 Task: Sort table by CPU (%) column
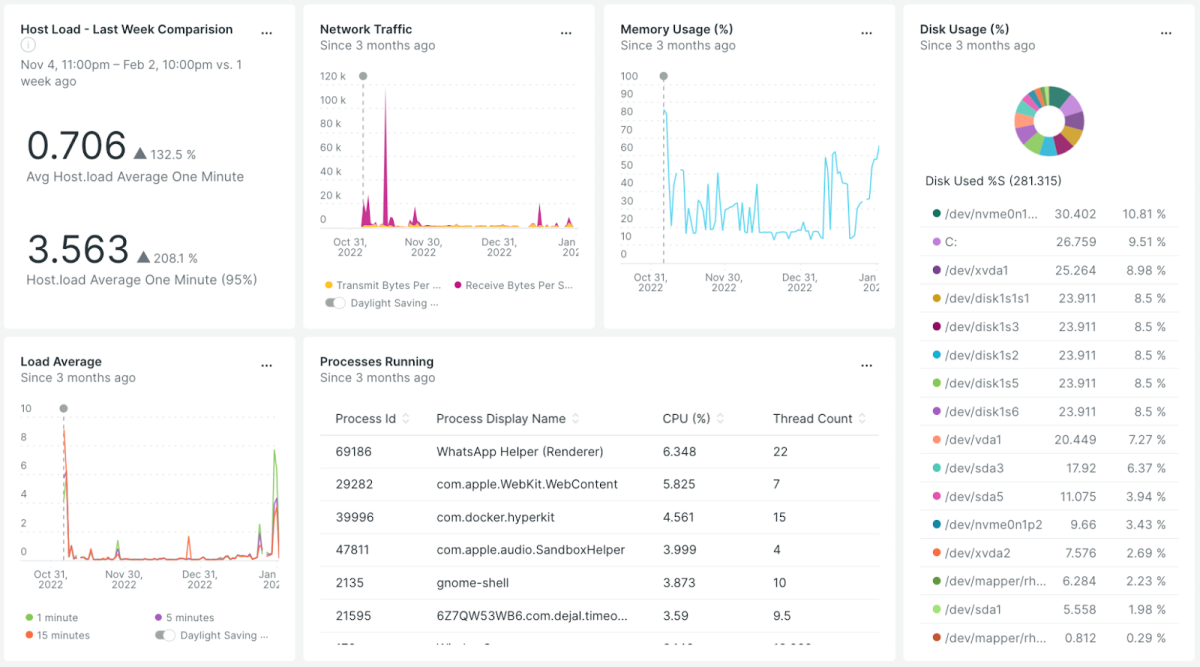[x=686, y=419]
